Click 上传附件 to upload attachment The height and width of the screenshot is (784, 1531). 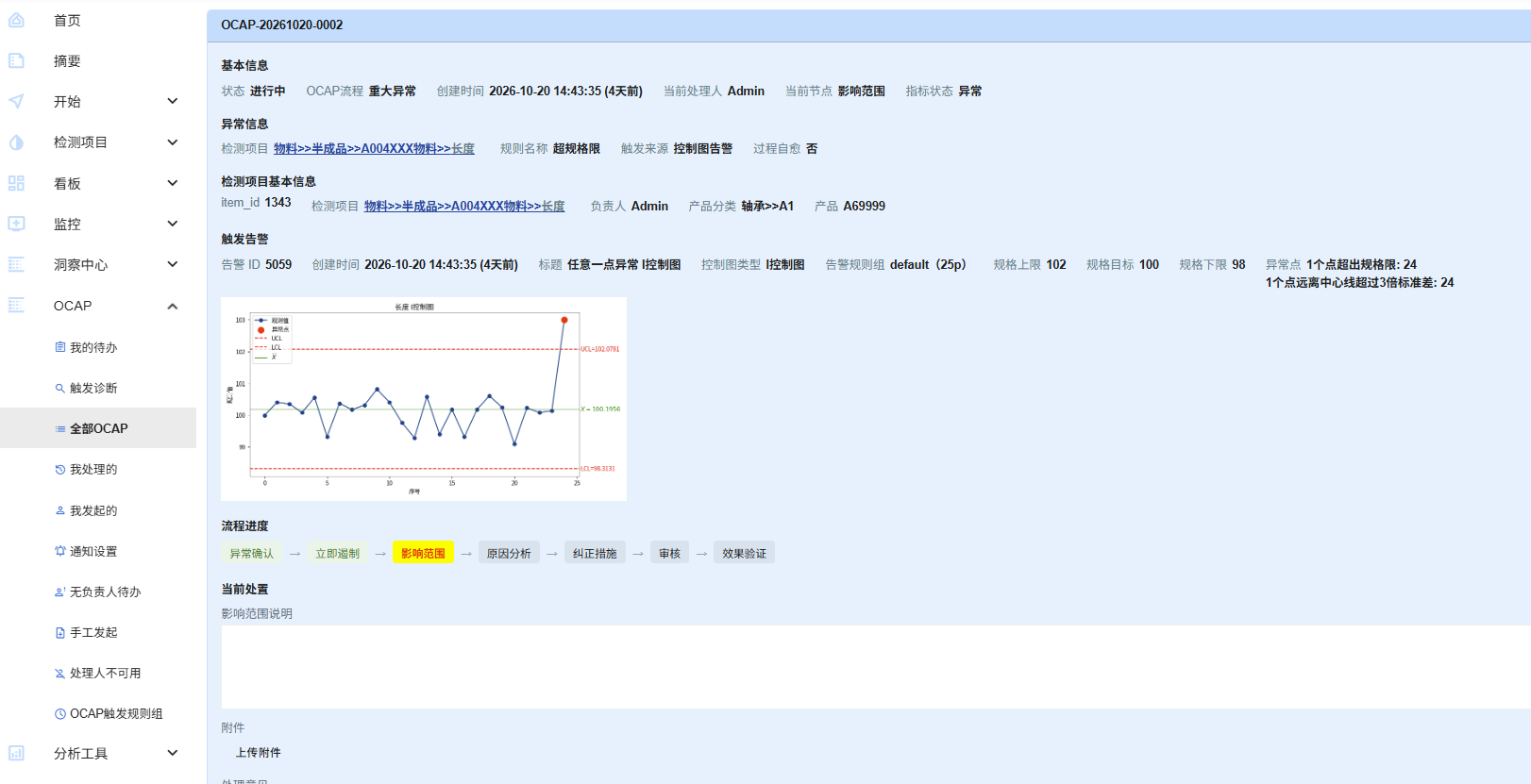258,753
